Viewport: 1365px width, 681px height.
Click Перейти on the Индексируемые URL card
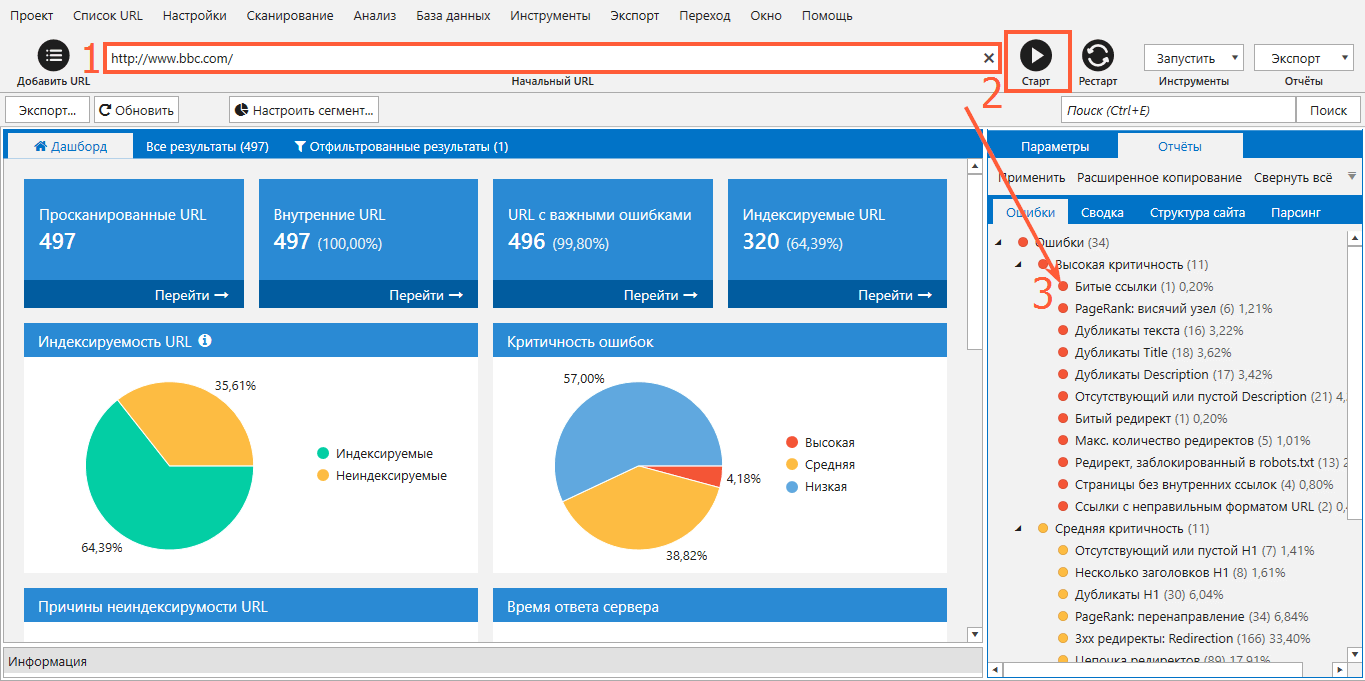pyautogui.click(x=894, y=295)
